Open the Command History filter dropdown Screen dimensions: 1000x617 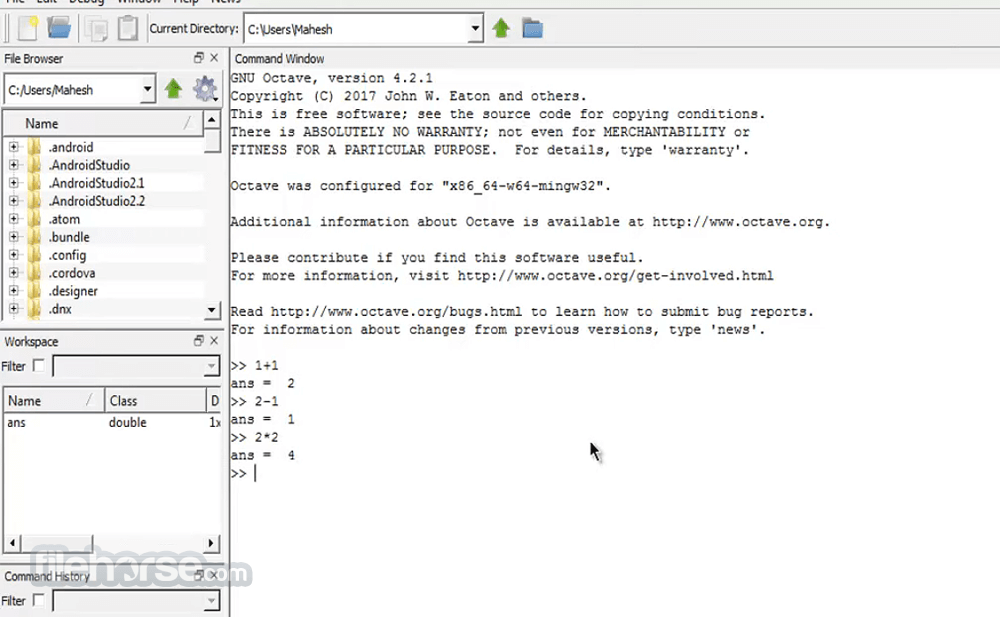(211, 601)
